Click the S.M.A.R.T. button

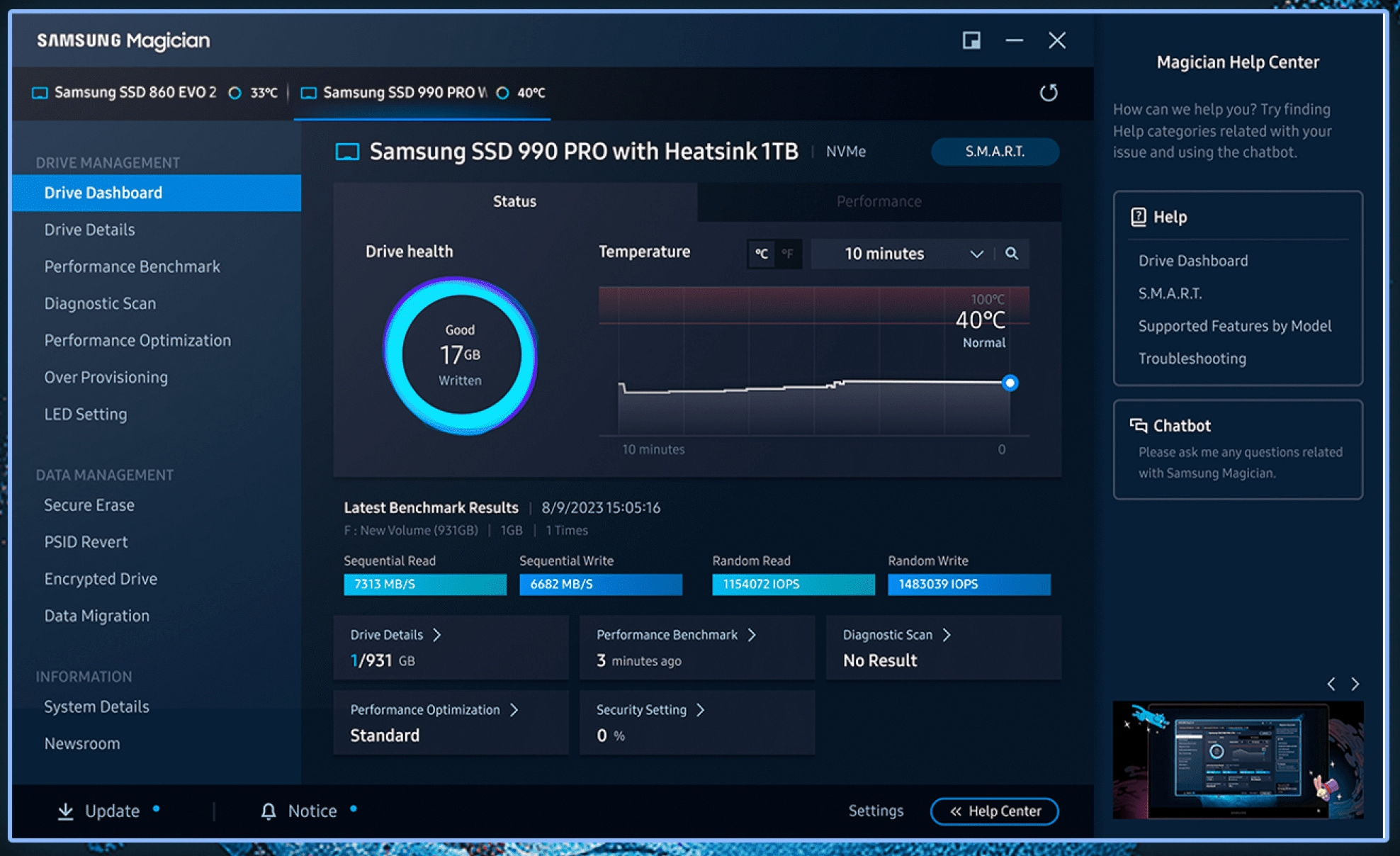click(x=995, y=151)
